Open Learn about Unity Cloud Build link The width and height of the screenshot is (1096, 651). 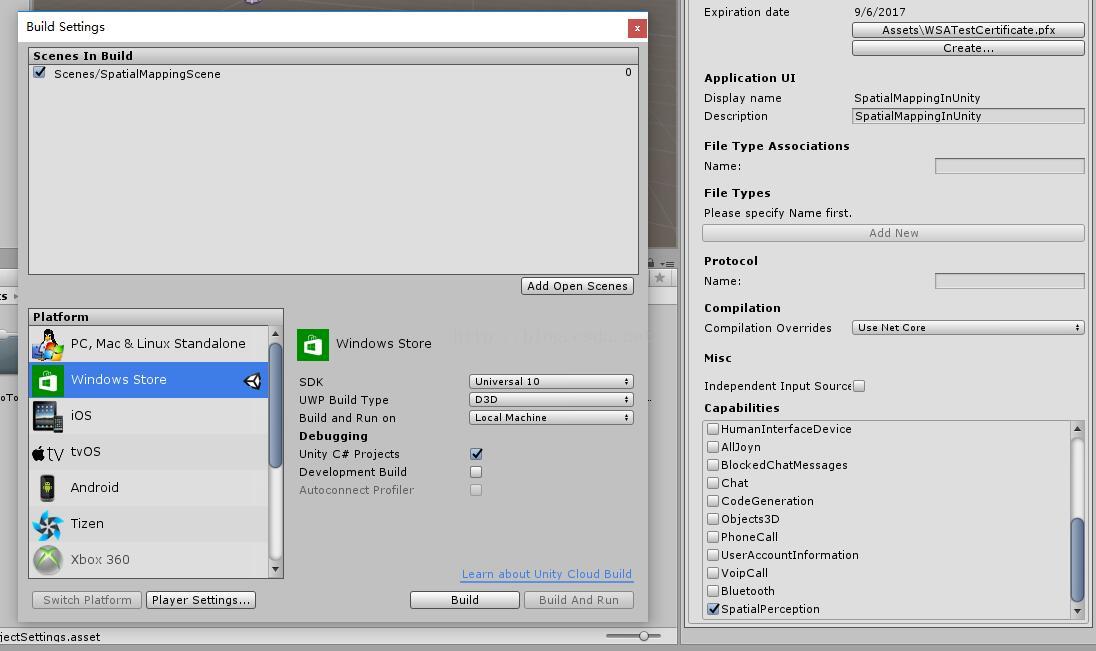click(547, 574)
